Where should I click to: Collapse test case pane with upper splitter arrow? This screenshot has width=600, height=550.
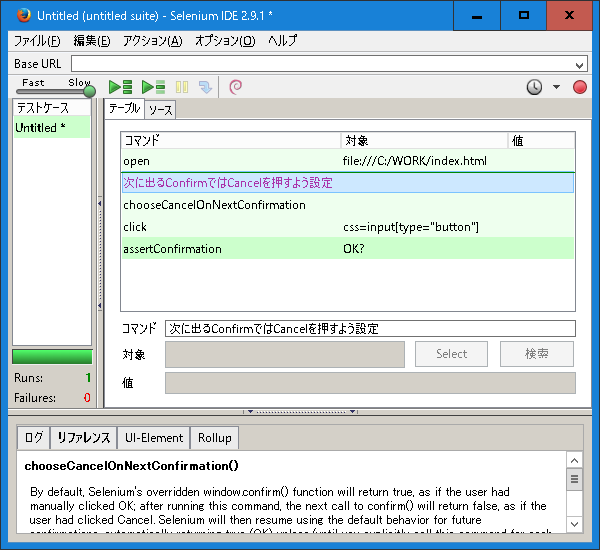99,203
